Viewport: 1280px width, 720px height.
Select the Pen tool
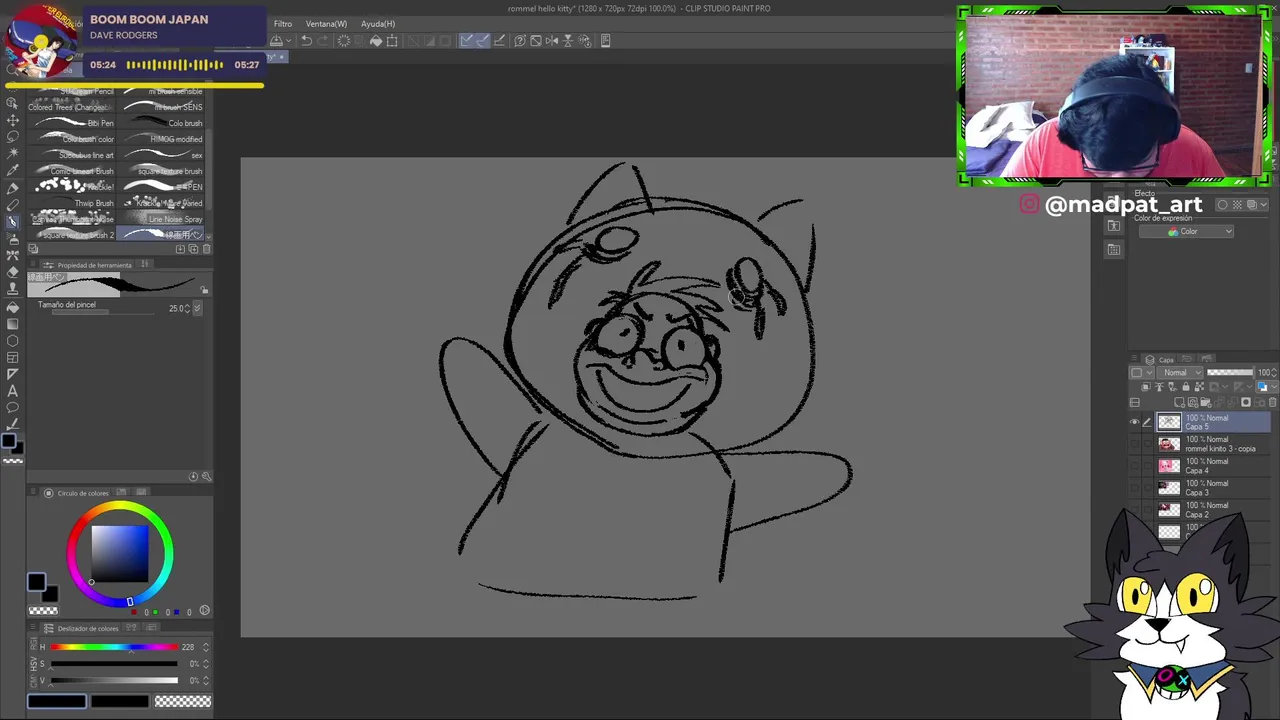[13, 188]
